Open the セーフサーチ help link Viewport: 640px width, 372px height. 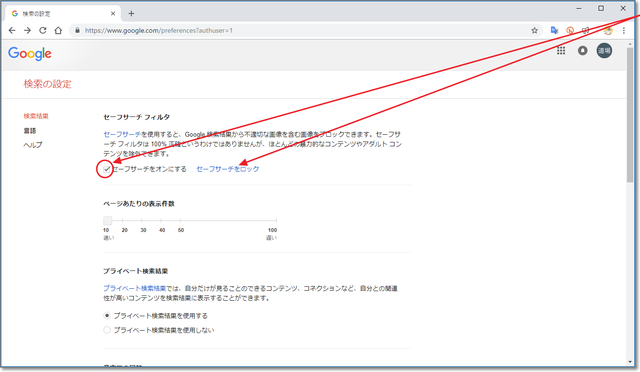122,134
